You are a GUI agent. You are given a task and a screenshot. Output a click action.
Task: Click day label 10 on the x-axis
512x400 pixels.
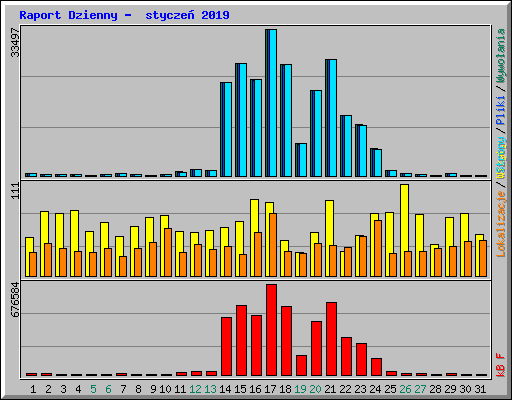165,389
